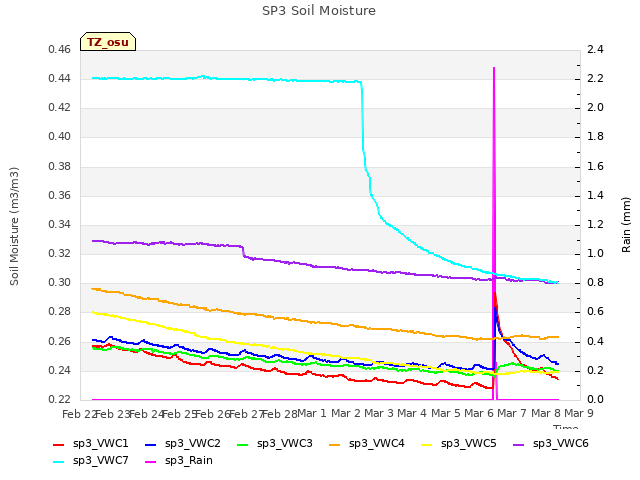Click the purple sp3_VWC6 legend color marker

coord(519,444)
